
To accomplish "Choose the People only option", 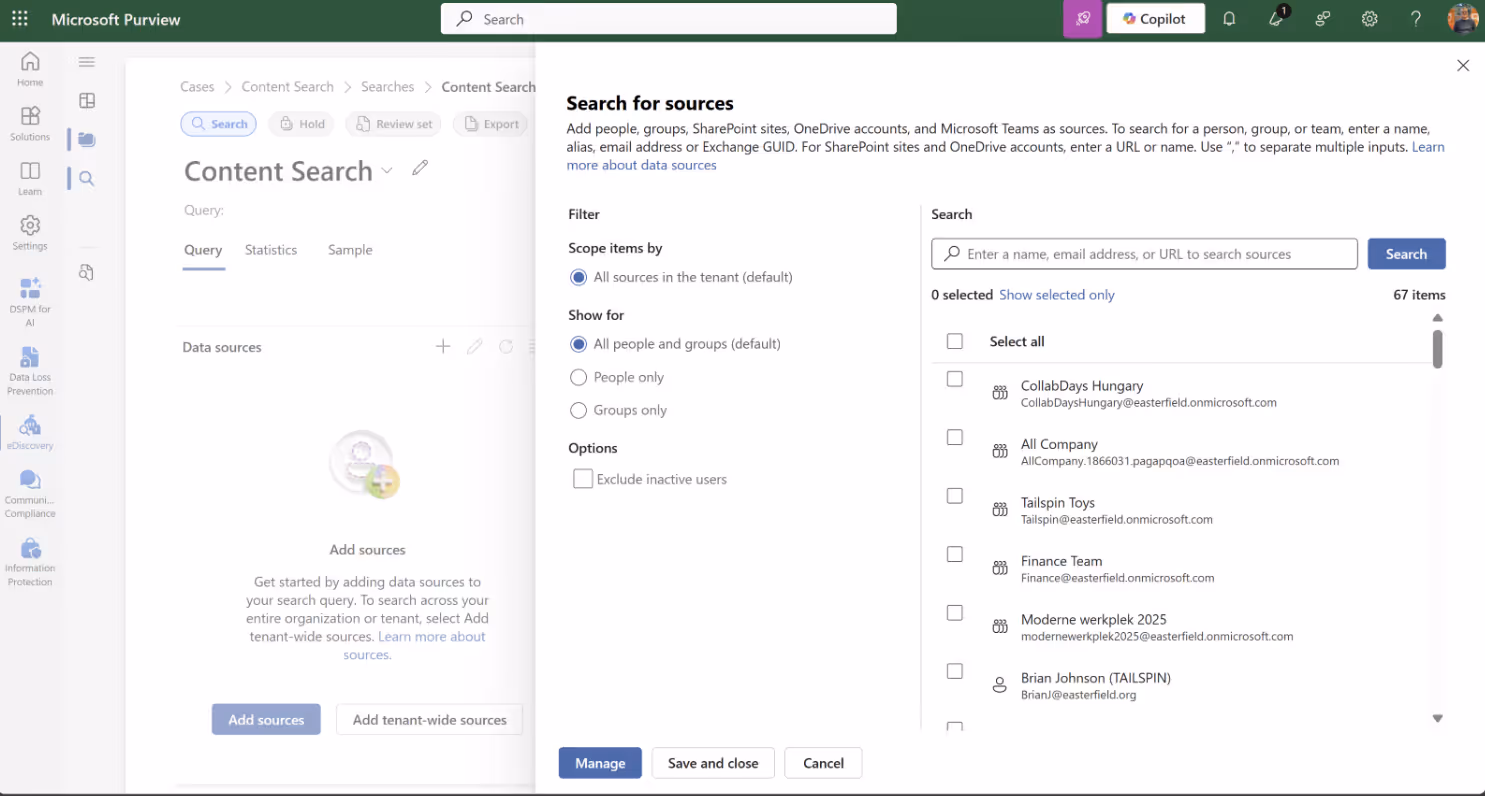I will coord(578,377).
